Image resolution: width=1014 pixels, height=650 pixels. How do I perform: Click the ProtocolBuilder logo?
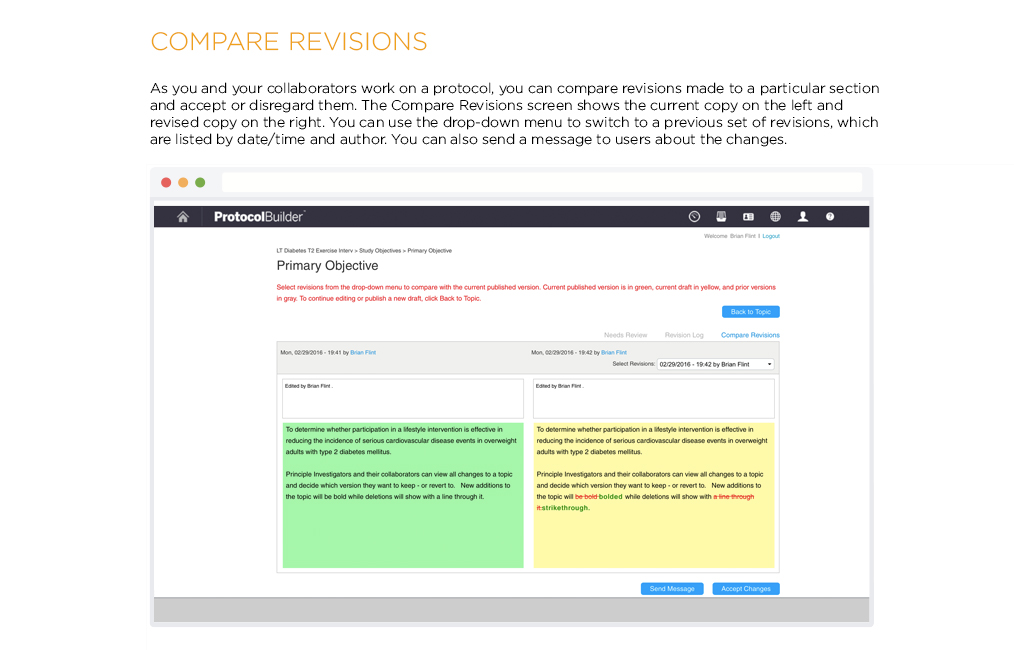coord(259,217)
